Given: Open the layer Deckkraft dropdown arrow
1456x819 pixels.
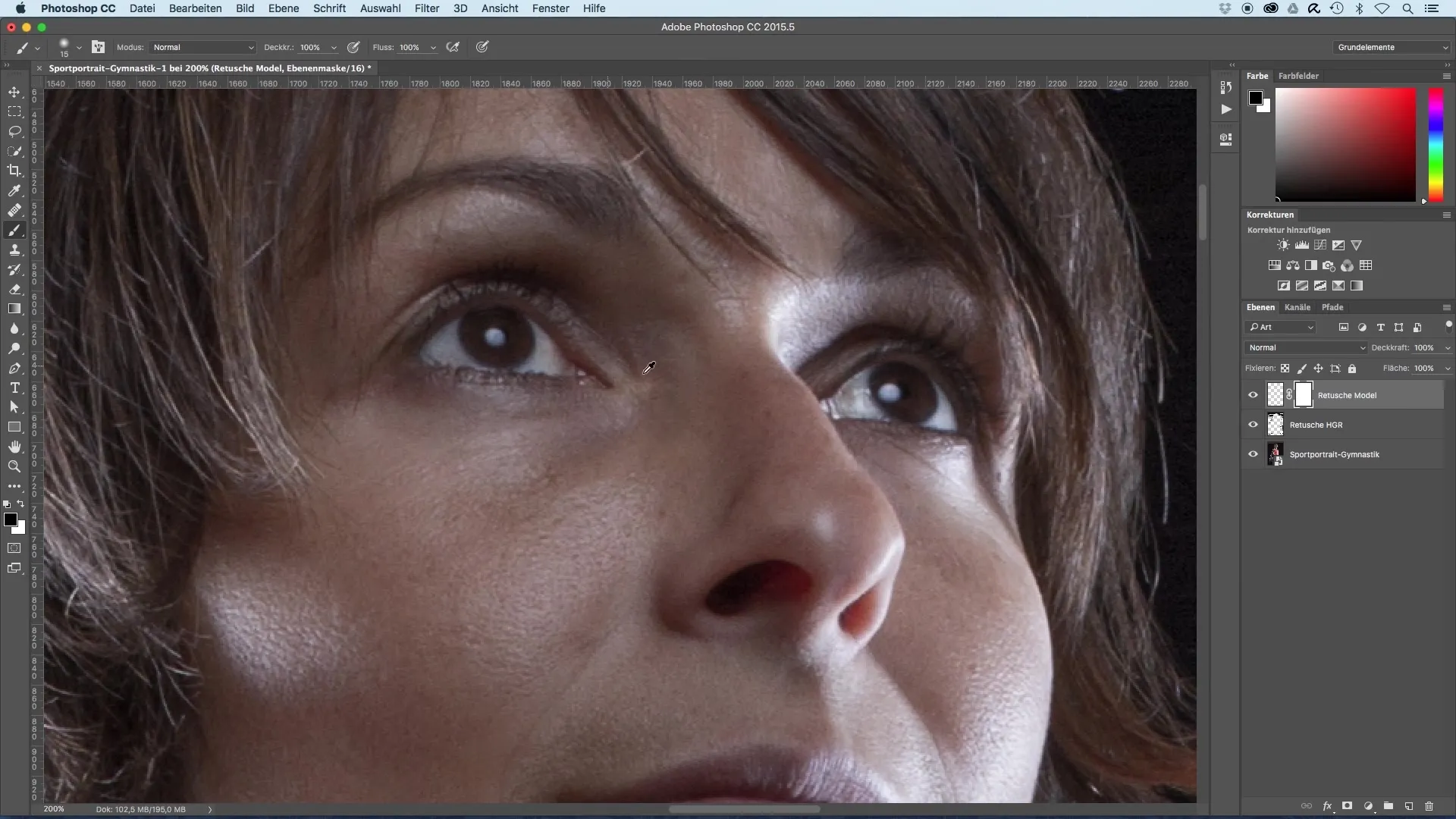Looking at the screenshot, I should click(x=1447, y=348).
